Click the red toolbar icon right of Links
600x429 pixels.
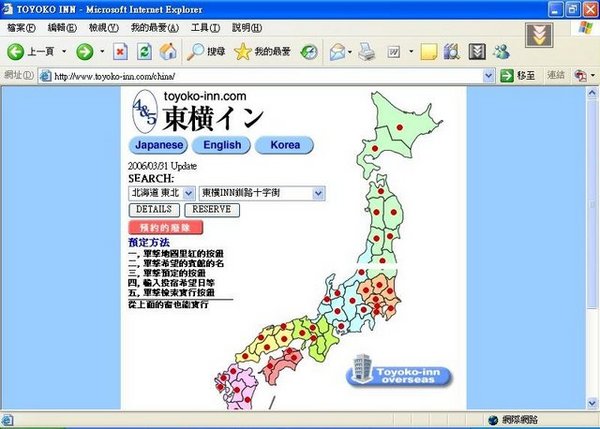click(580, 76)
